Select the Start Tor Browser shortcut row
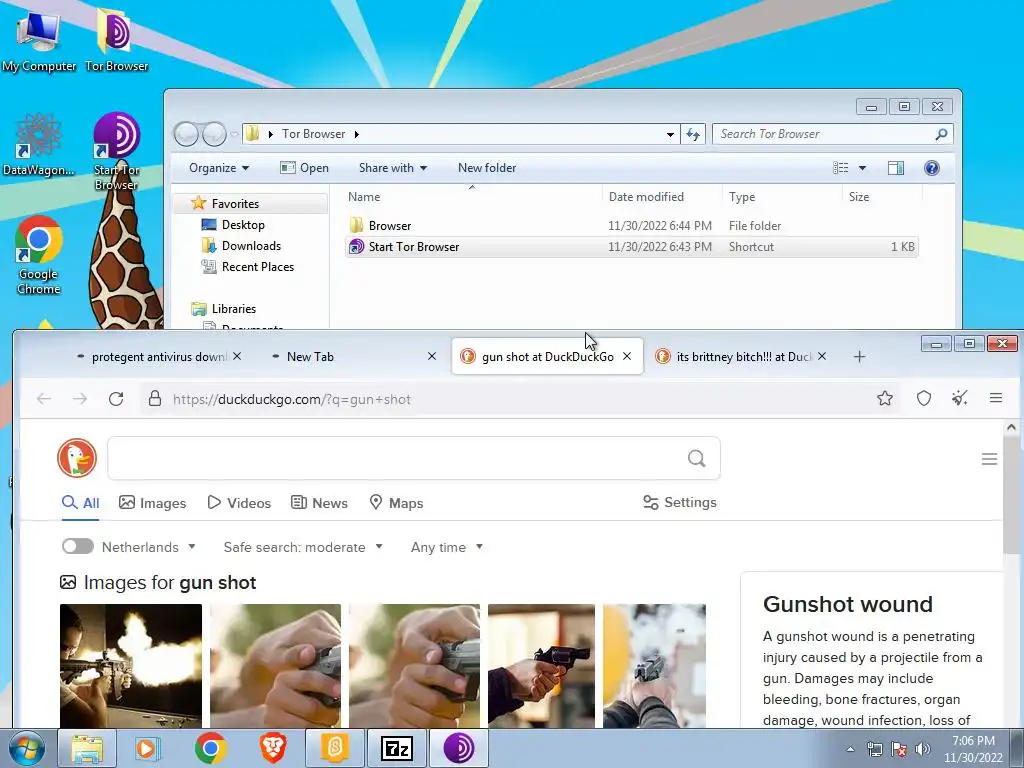This screenshot has height=768, width=1024. [631, 247]
